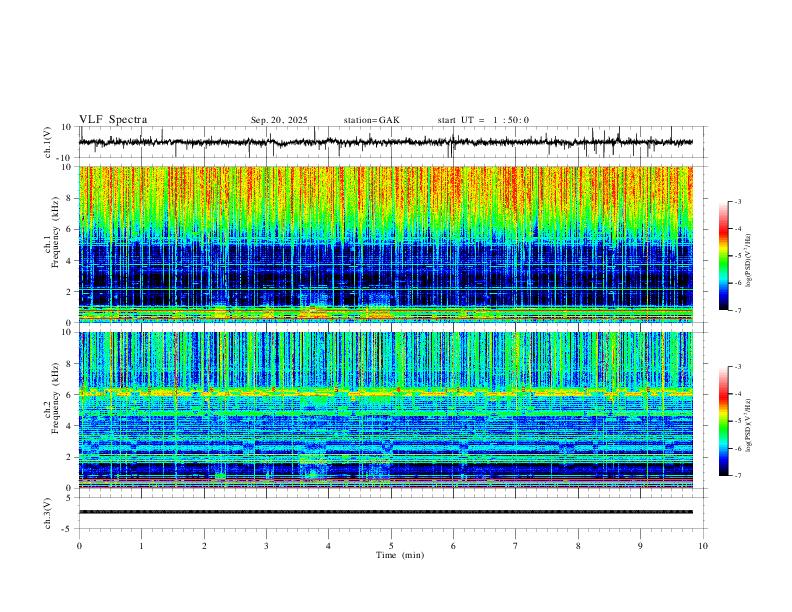
Task: Click the "station=GAK" label
Action: (371, 120)
